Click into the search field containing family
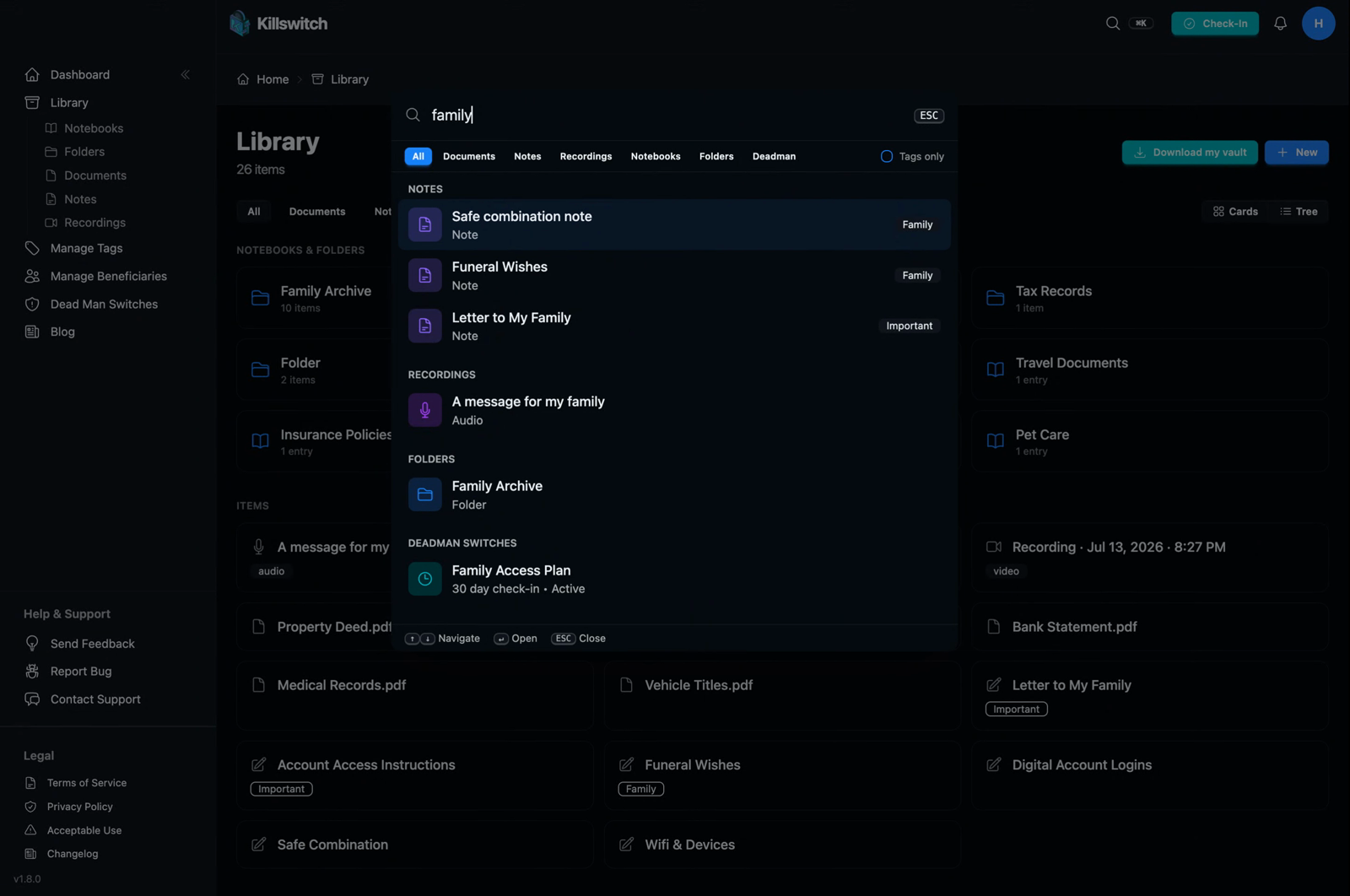Image resolution: width=1350 pixels, height=896 pixels. coord(667,115)
